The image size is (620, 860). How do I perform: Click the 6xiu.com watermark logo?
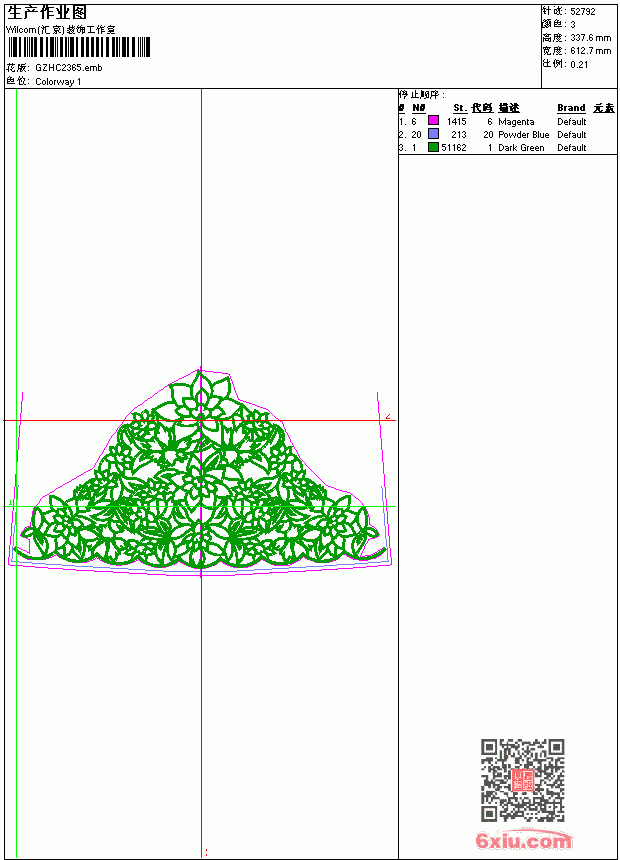pyautogui.click(x=523, y=840)
